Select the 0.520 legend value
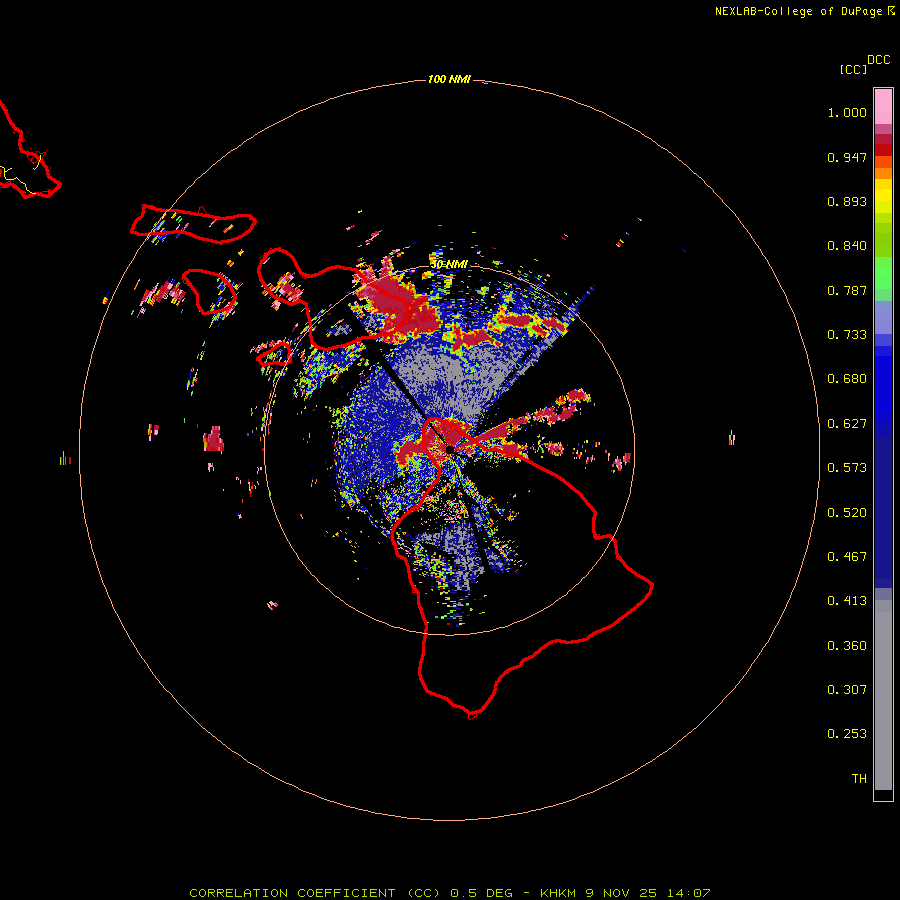Image resolution: width=900 pixels, height=900 pixels. click(847, 513)
